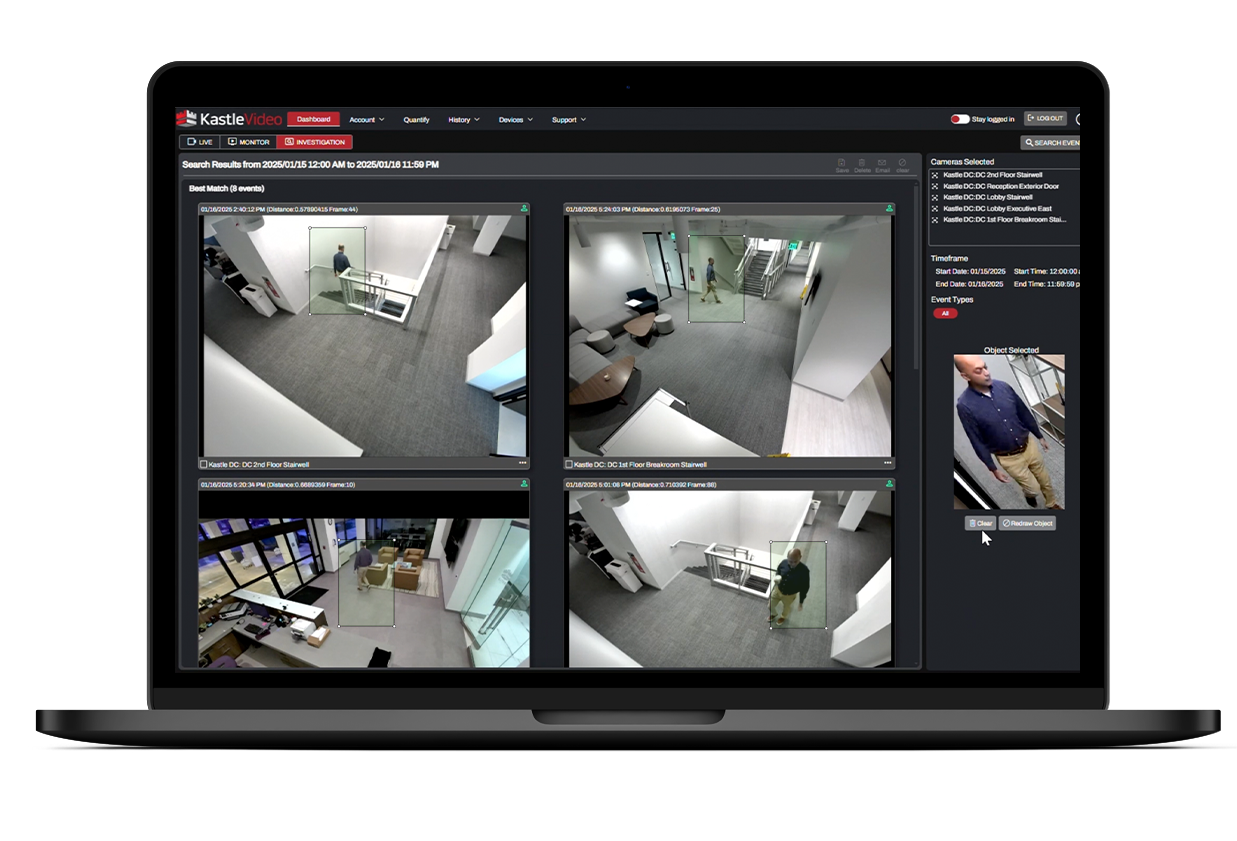Expand the Devices dropdown menu
Image resolution: width=1237 pixels, height=841 pixels.
(x=516, y=120)
